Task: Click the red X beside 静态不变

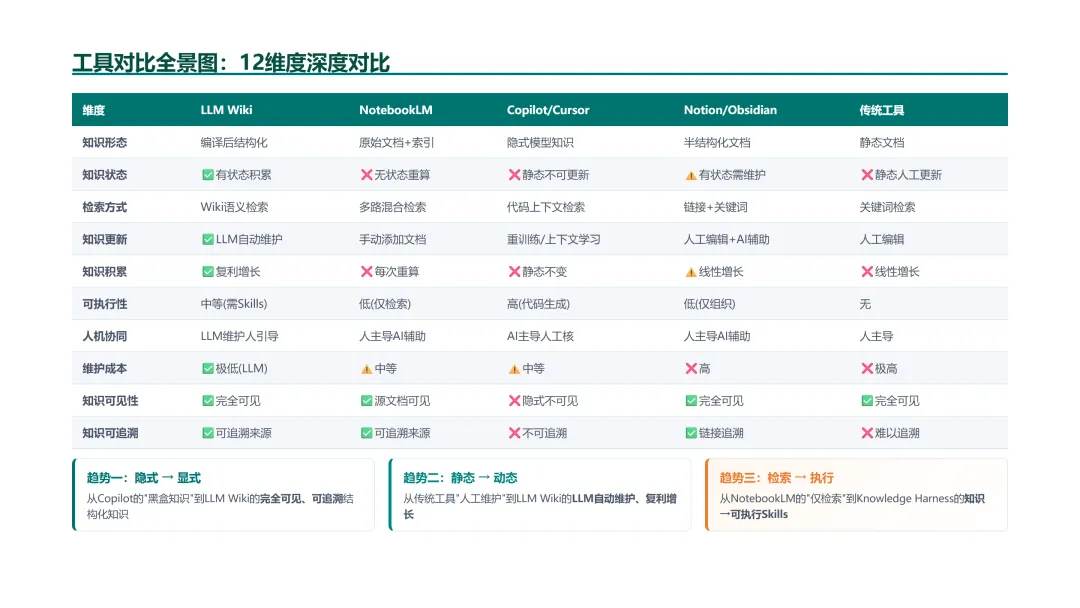Action: click(x=515, y=272)
